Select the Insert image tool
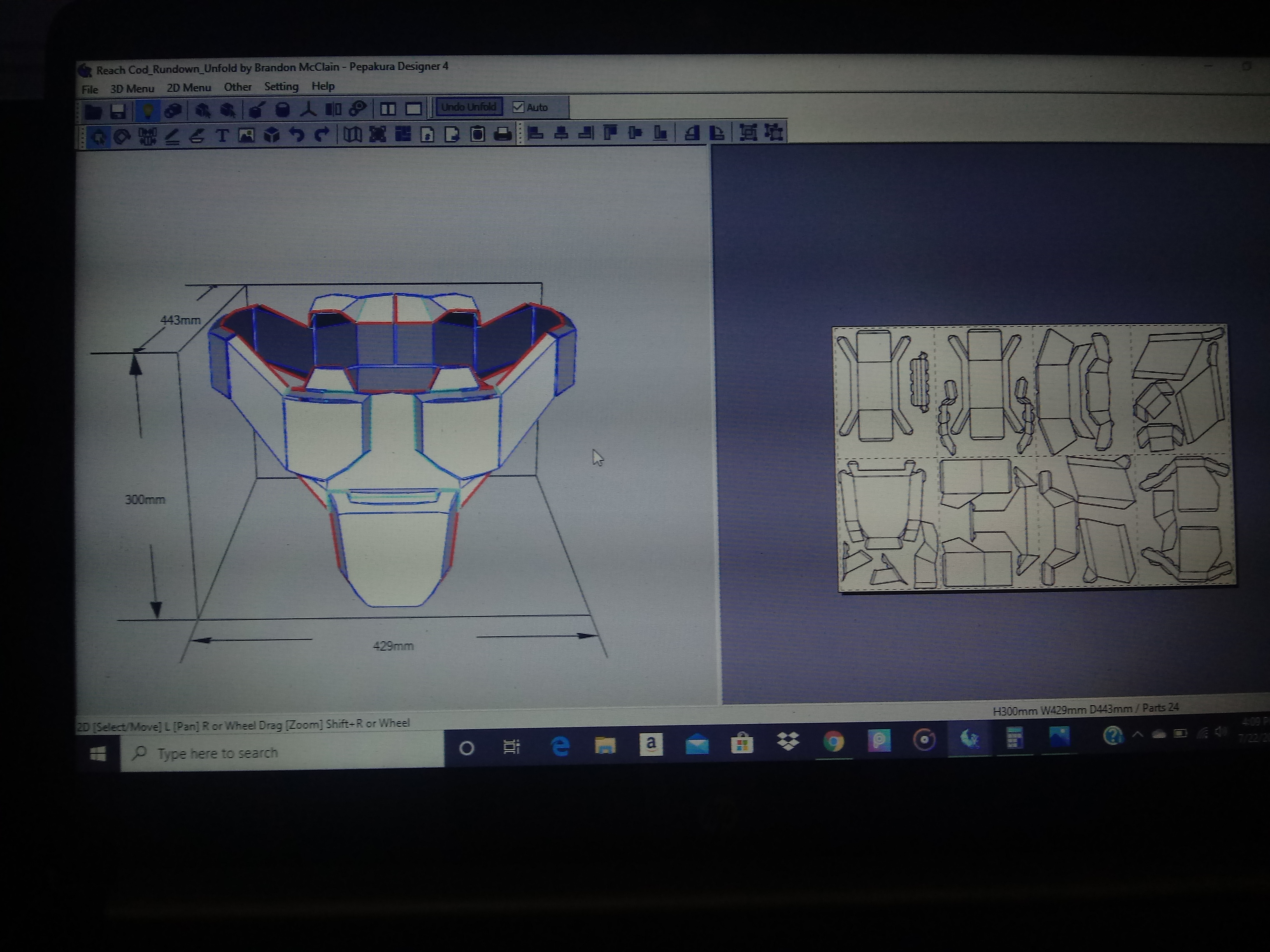1270x952 pixels. 247,136
